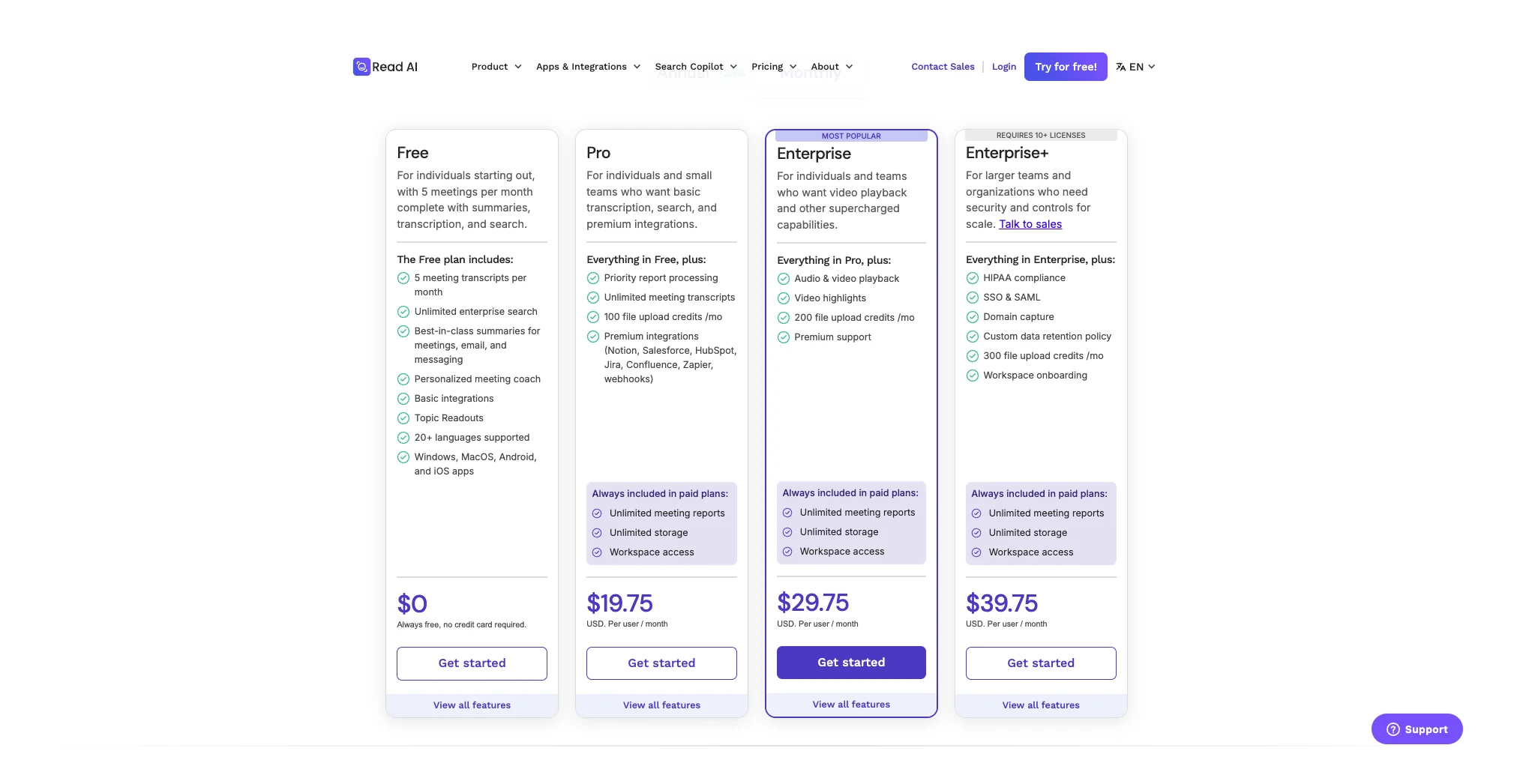
Task: Click Get started on the Enterprise plan
Action: point(851,663)
